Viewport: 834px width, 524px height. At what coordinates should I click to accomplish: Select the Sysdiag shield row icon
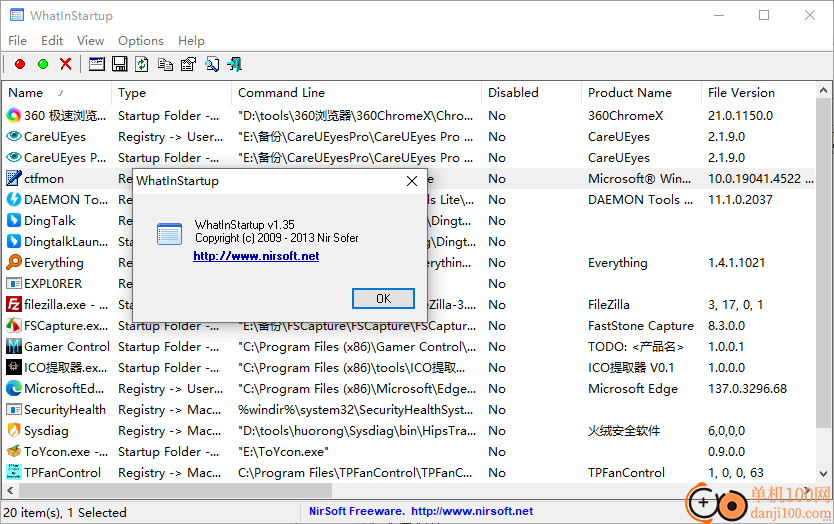[x=13, y=430]
